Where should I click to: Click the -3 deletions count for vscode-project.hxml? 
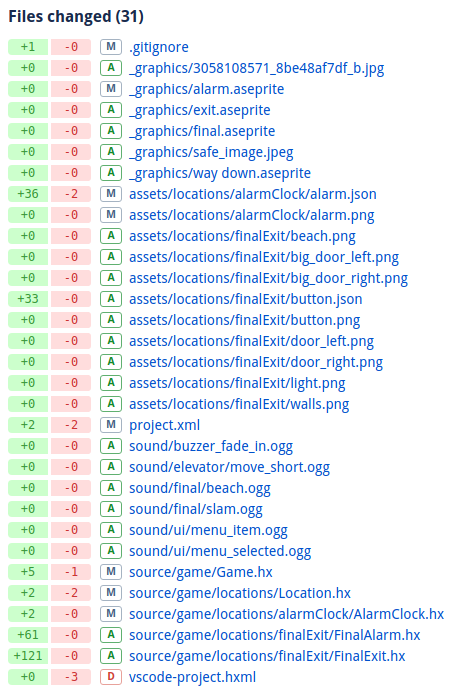click(x=71, y=677)
